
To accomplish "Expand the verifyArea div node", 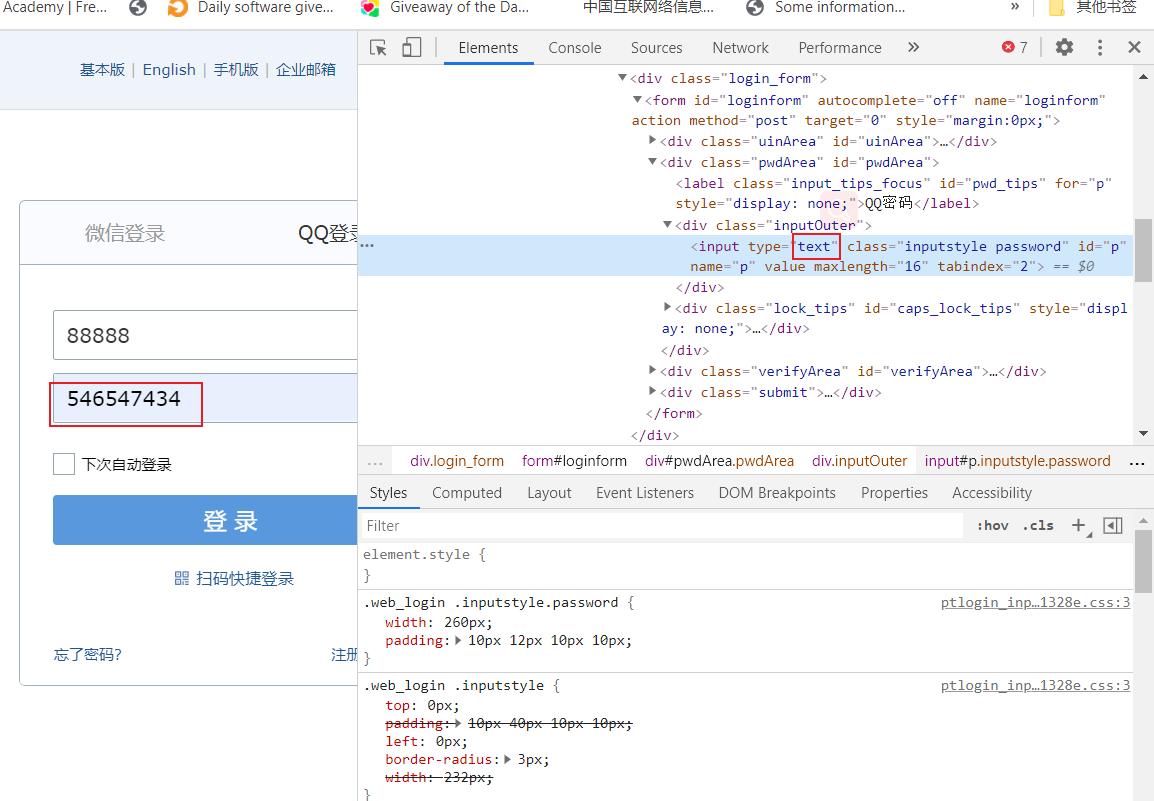I will click(x=652, y=371).
